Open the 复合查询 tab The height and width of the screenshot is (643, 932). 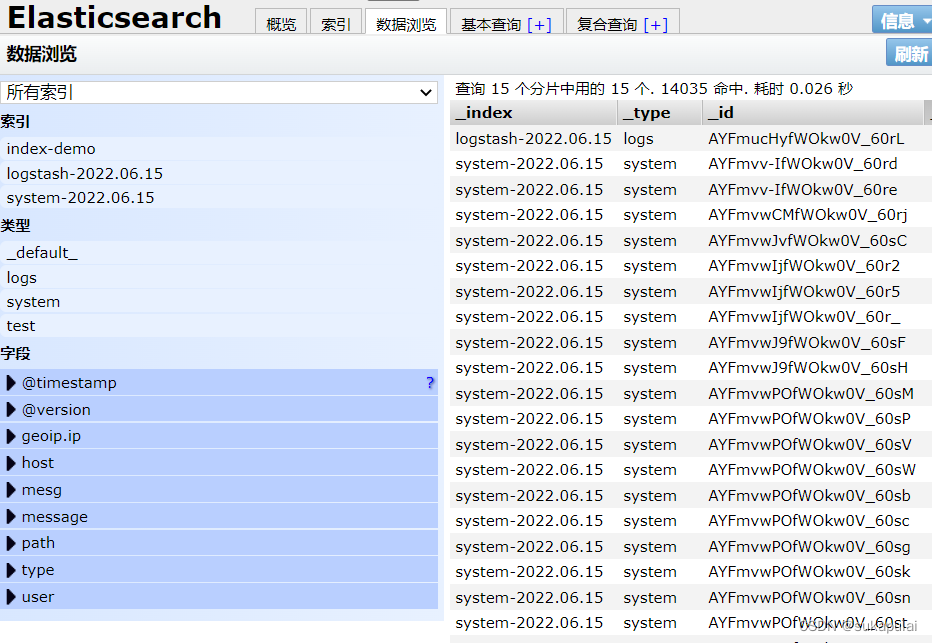click(607, 24)
